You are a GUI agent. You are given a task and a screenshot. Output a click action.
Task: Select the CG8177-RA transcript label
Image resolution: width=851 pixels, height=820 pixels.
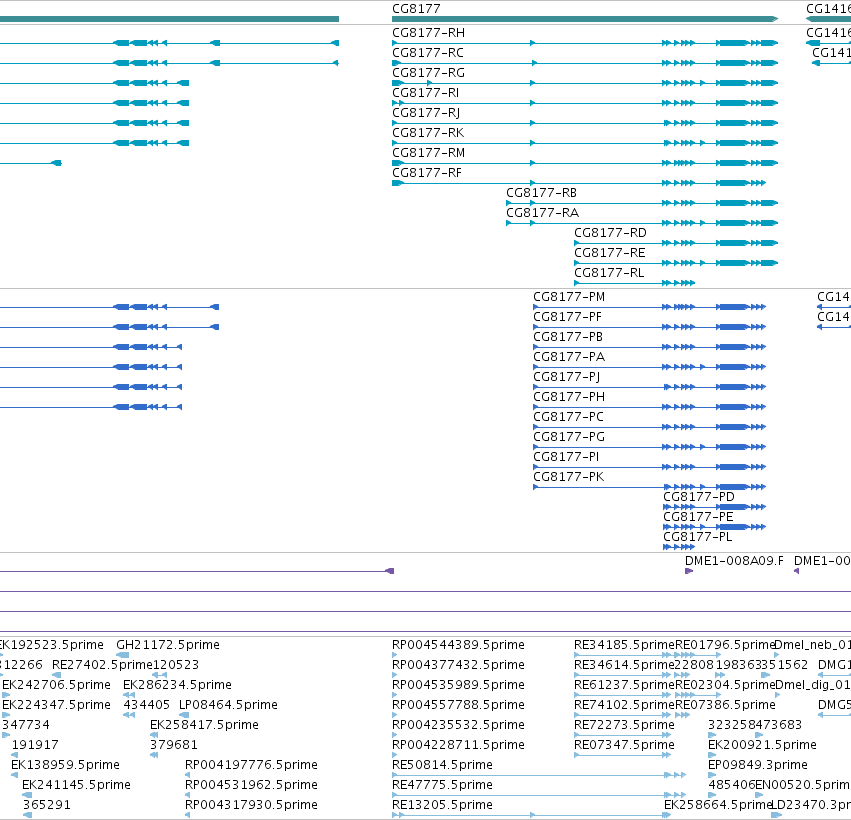click(x=542, y=213)
